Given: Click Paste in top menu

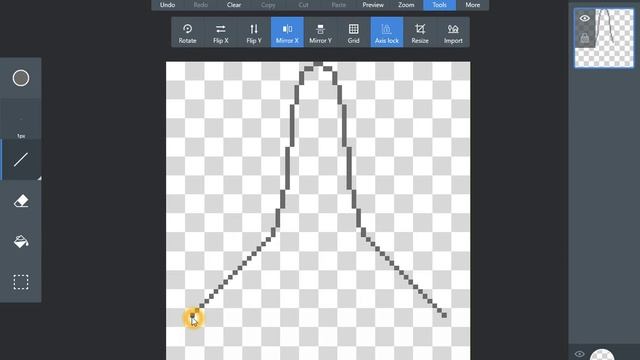Looking at the screenshot, I should pyautogui.click(x=338, y=5).
